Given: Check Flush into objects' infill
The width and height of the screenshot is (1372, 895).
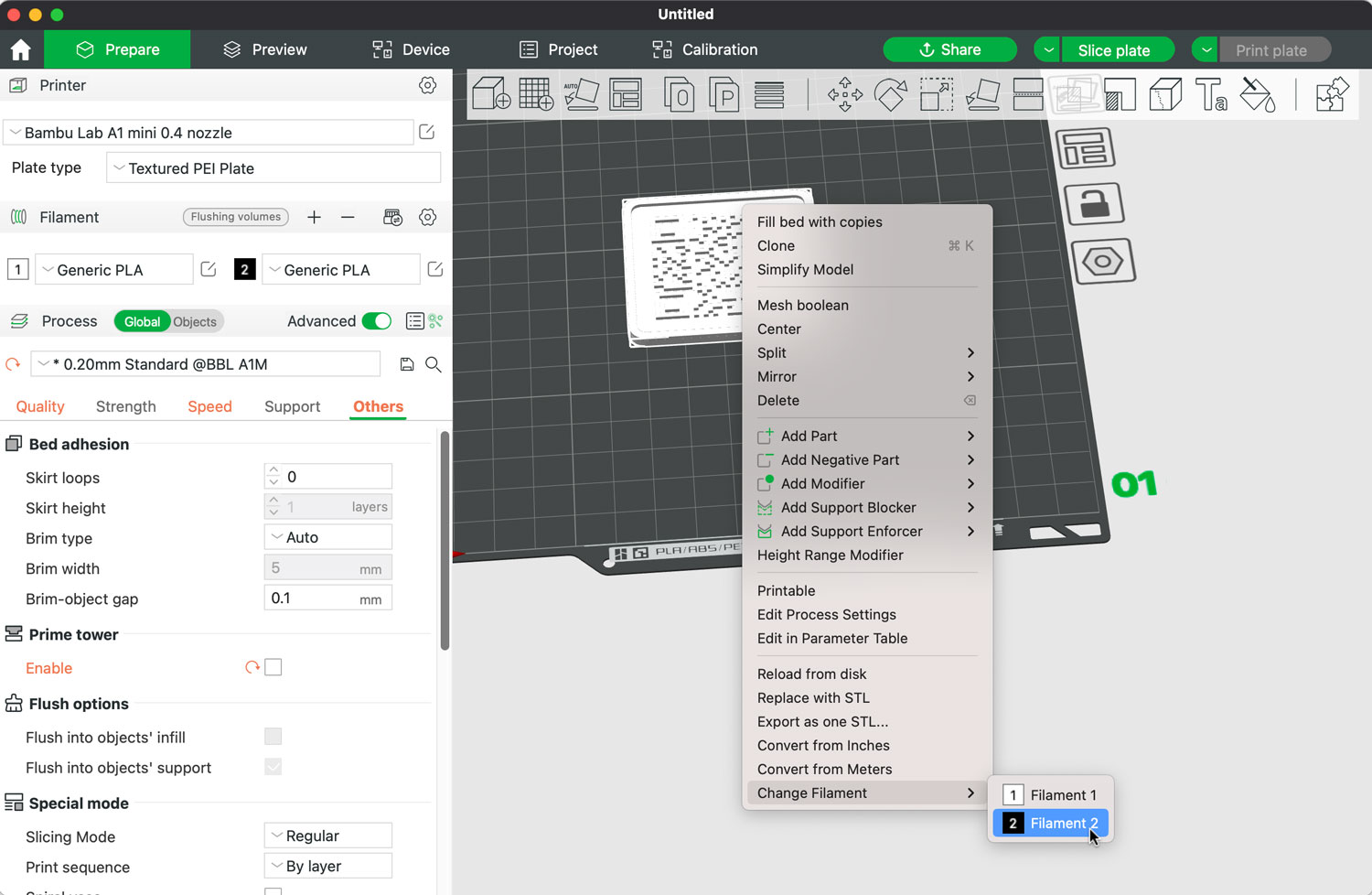Looking at the screenshot, I should pyautogui.click(x=273, y=736).
